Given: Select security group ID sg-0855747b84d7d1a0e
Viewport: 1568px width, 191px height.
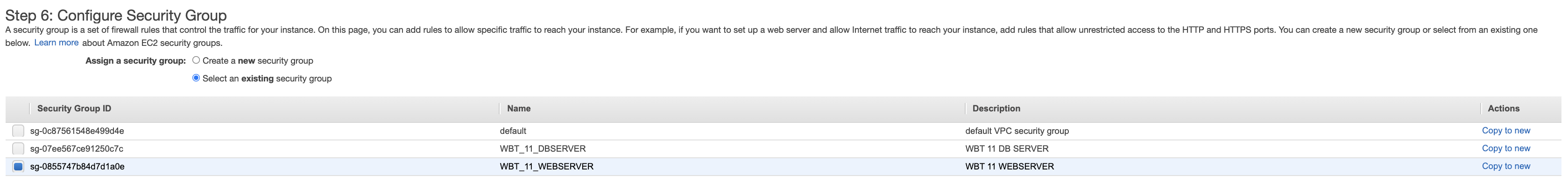Looking at the screenshot, I should tap(78, 167).
